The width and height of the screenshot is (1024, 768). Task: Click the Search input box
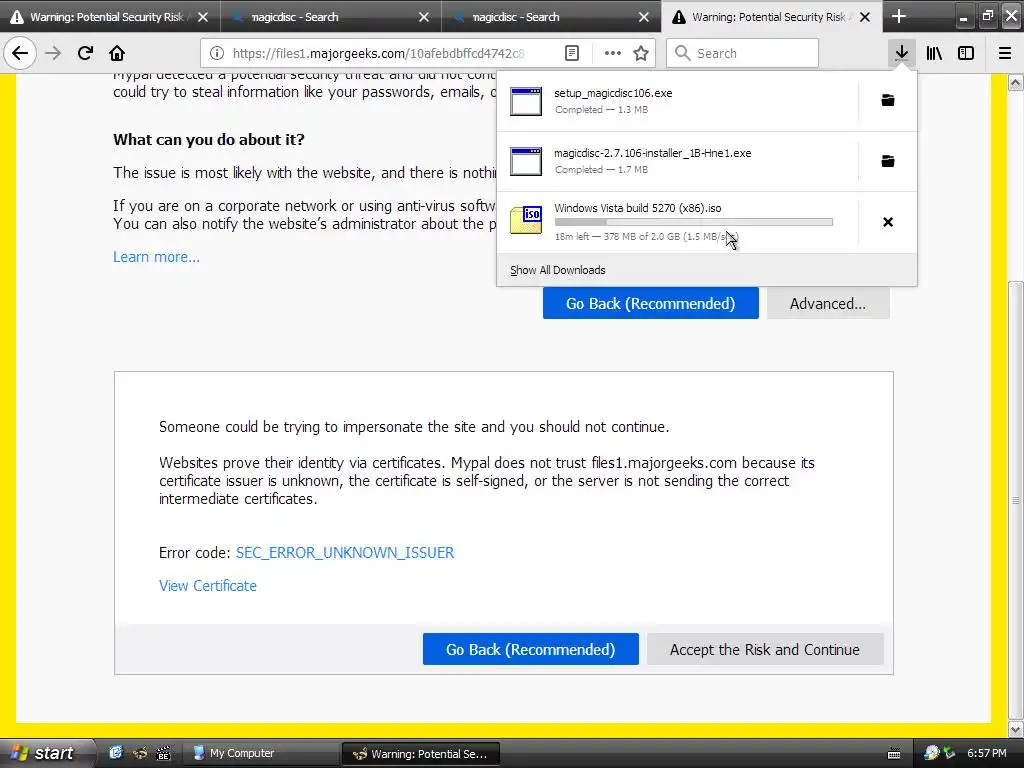(x=742, y=53)
